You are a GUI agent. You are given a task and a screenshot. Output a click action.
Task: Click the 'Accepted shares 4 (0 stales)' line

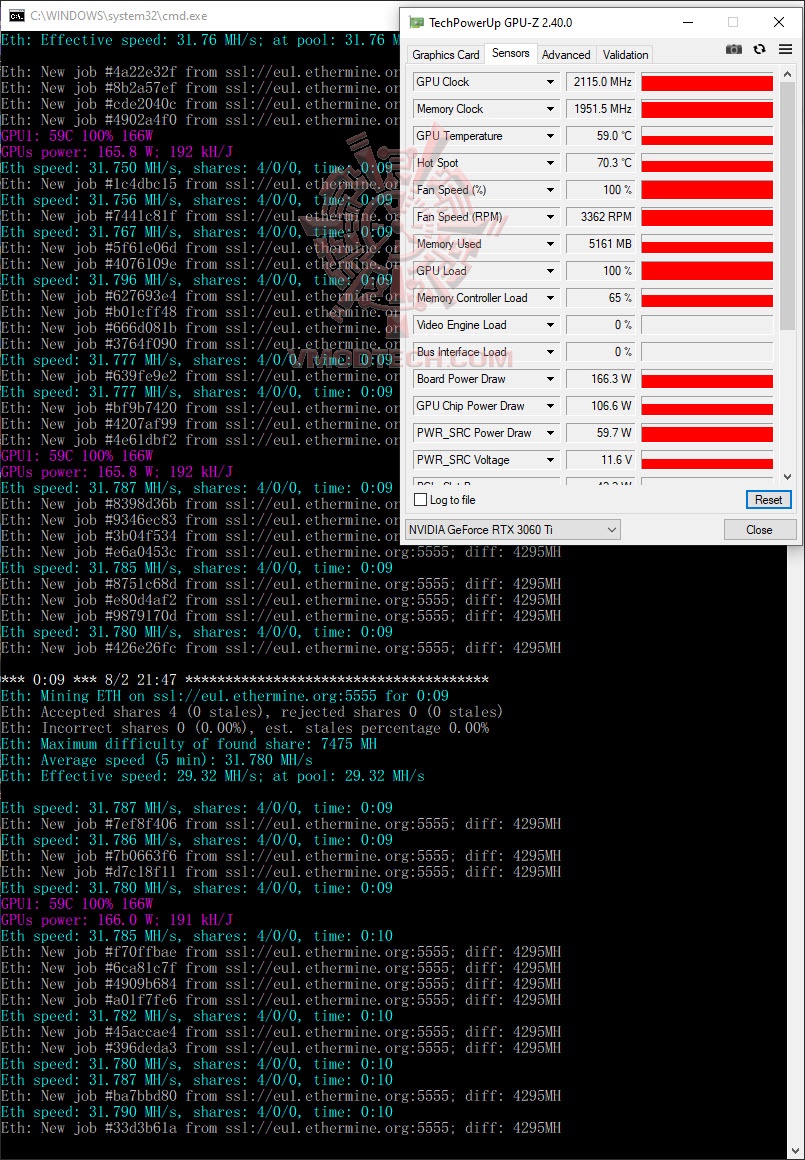(x=252, y=712)
